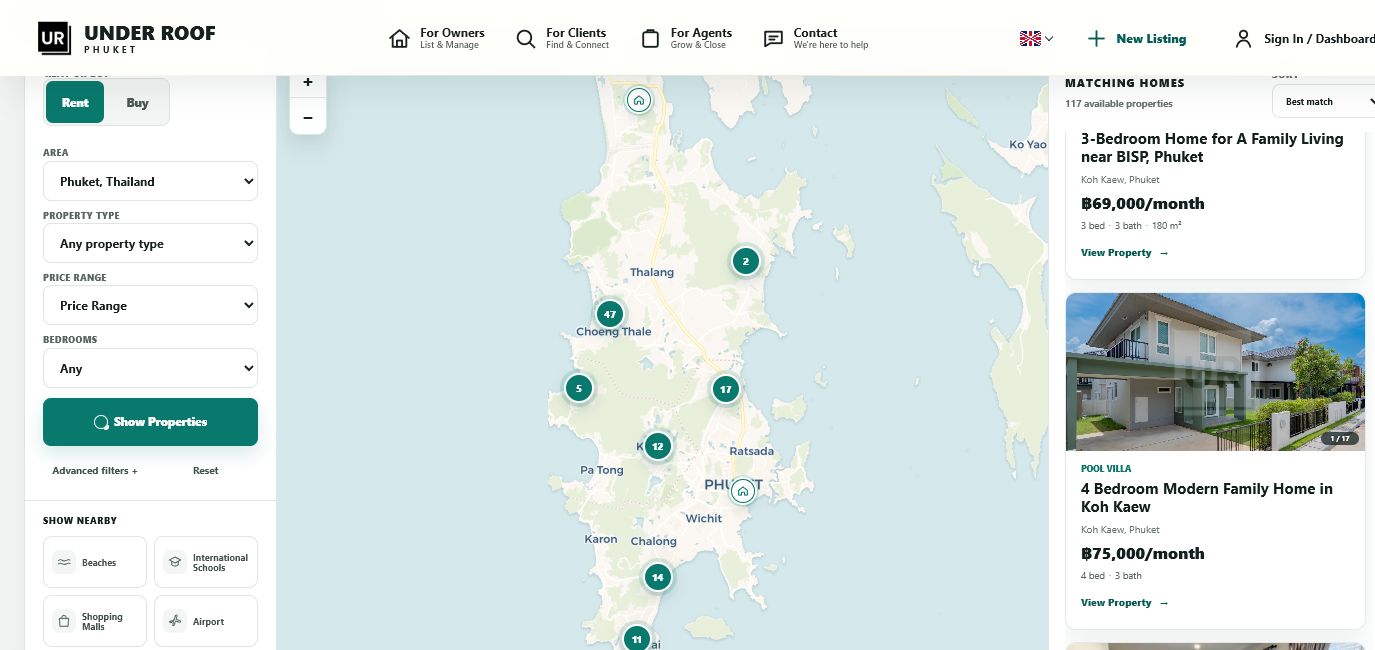1375x650 pixels.
Task: Click the International Schools cap icon
Action: coord(175,562)
